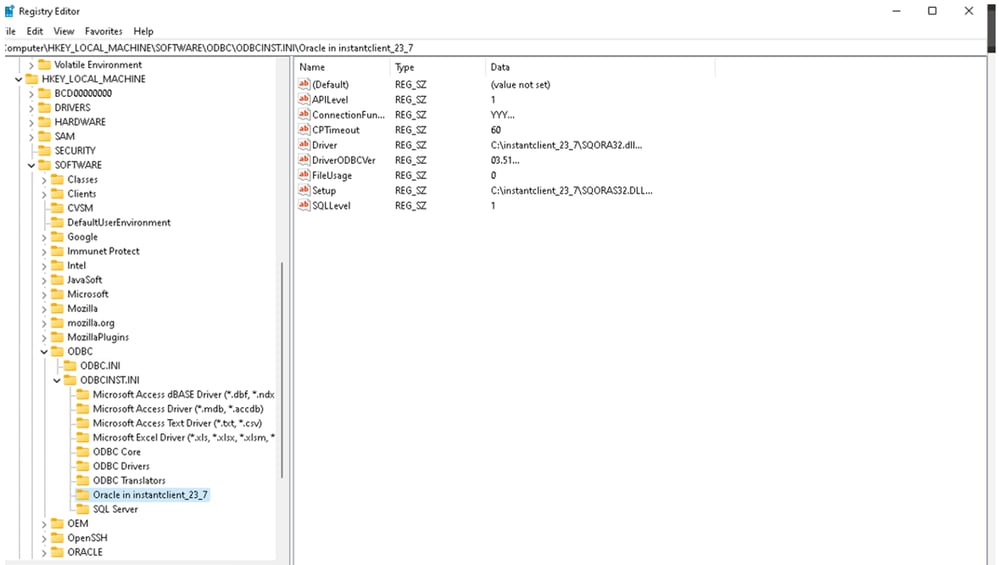Click string icon of APILevel value
The image size is (999, 565).
[x=304, y=99]
